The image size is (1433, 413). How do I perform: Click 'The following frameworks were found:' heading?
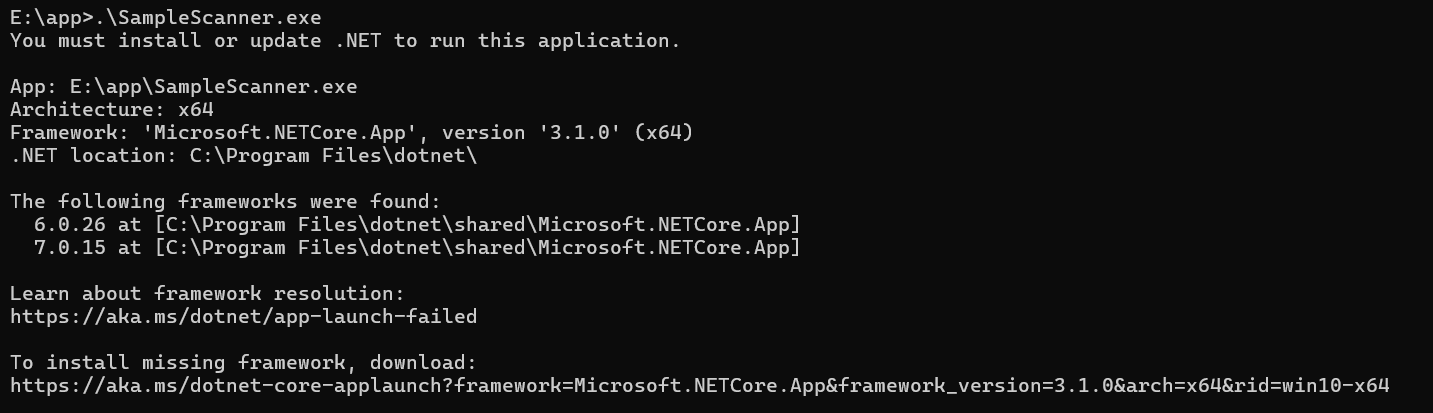click(x=225, y=202)
